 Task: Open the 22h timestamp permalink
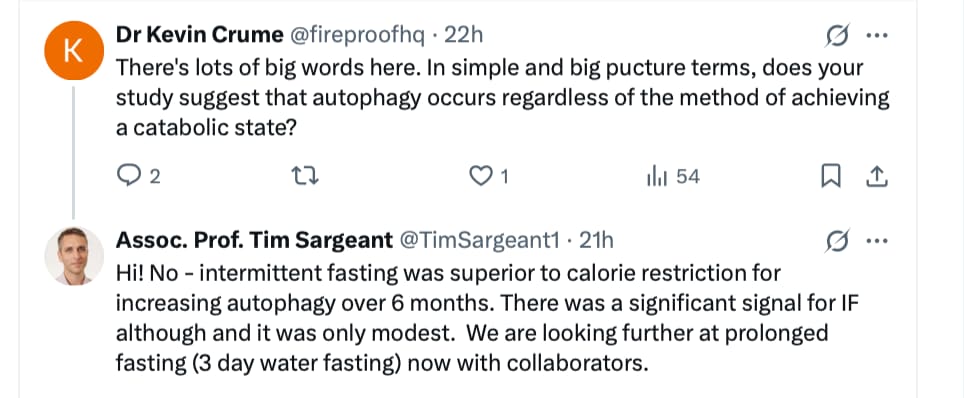click(x=464, y=35)
